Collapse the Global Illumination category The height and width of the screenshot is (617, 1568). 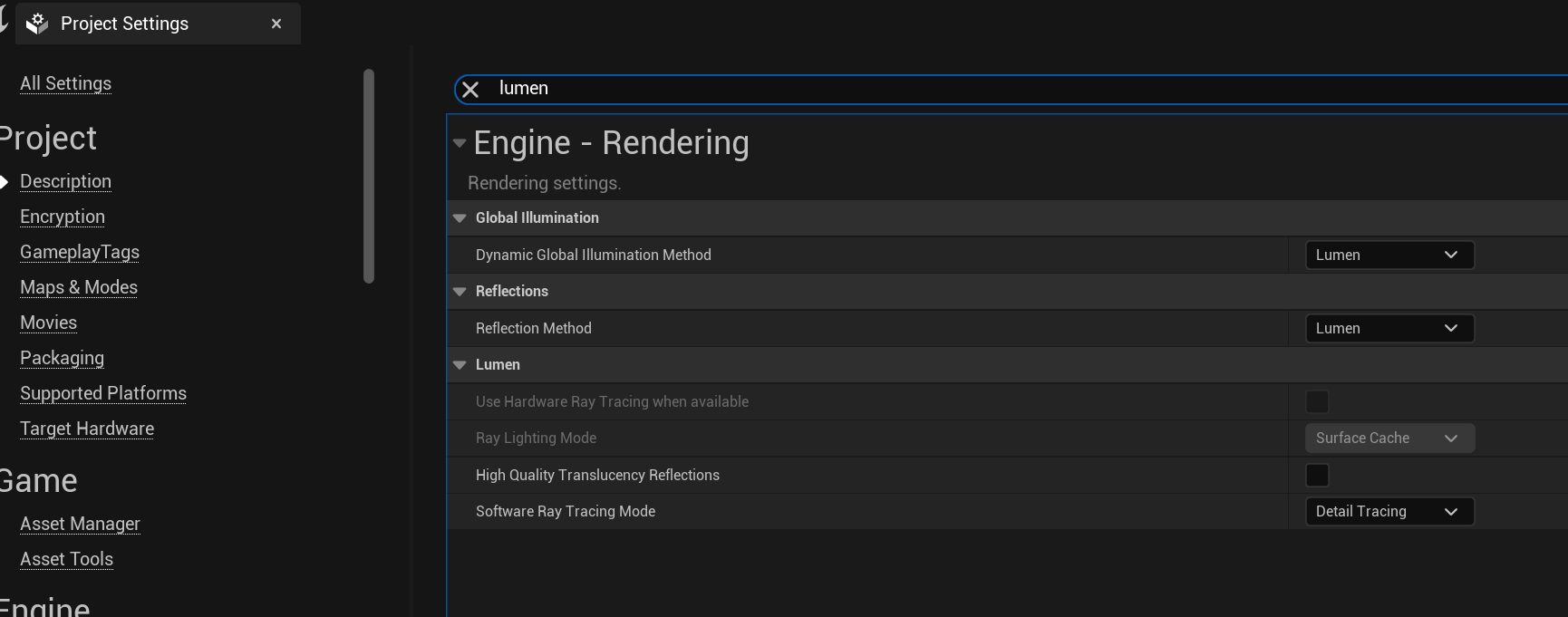pos(460,218)
